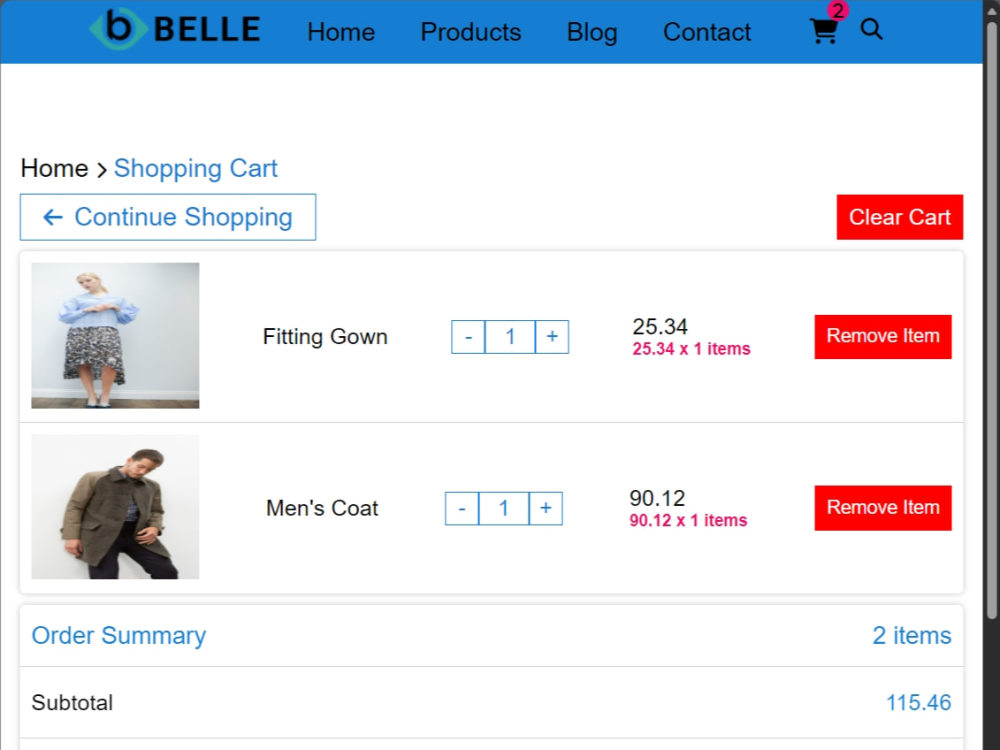Image resolution: width=1000 pixels, height=750 pixels.
Task: Open the Blog page
Action: point(592,32)
